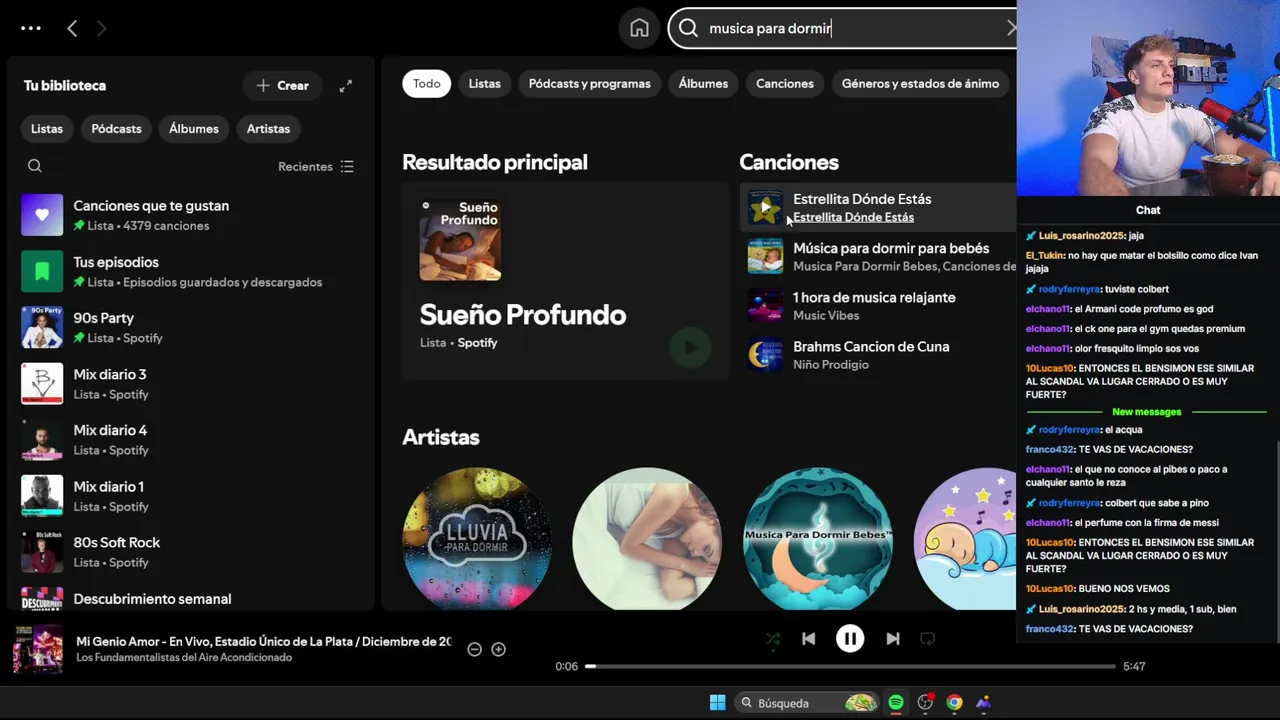Open Descubrimiento semanal playlist
This screenshot has width=1280, height=720.
click(190, 598)
